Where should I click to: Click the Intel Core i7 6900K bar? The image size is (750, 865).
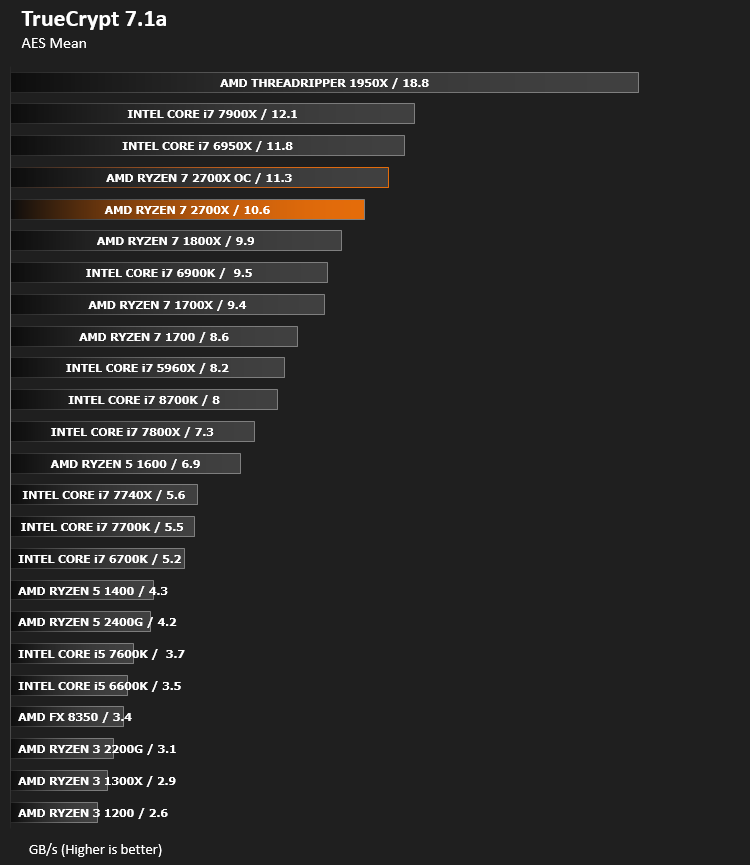169,273
